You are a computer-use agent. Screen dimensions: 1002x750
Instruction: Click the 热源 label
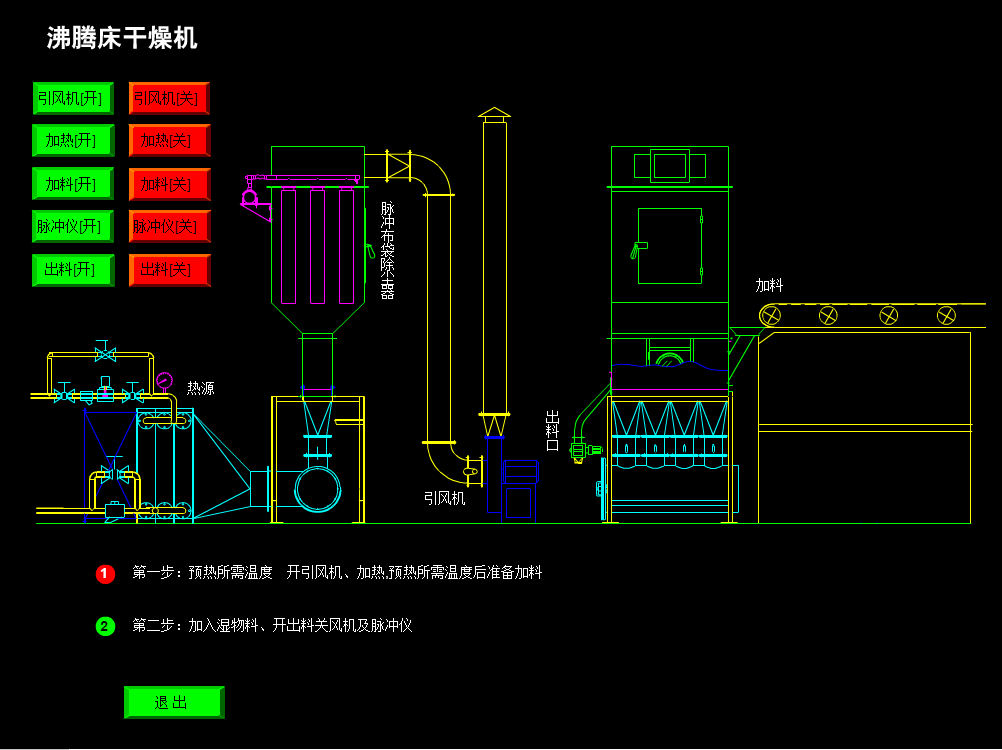pyautogui.click(x=200, y=388)
